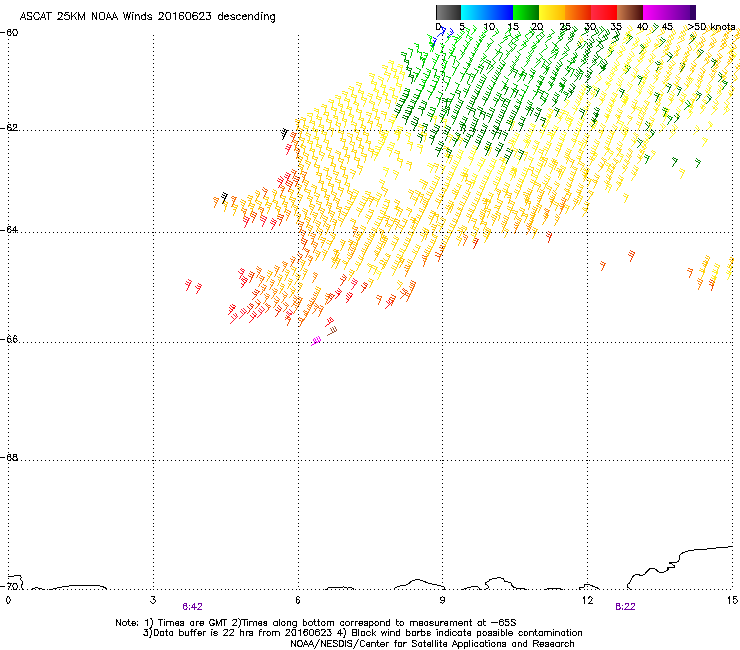Click the 'NOAA/NESDIS/Center for Satellite Applications' credit line
Viewport: 740px width, 650px height.
[x=432, y=644]
